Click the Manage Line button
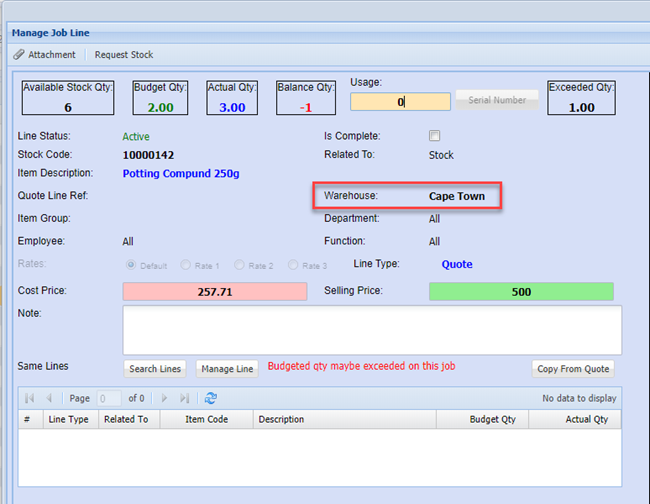This screenshot has width=650, height=504. (227, 369)
